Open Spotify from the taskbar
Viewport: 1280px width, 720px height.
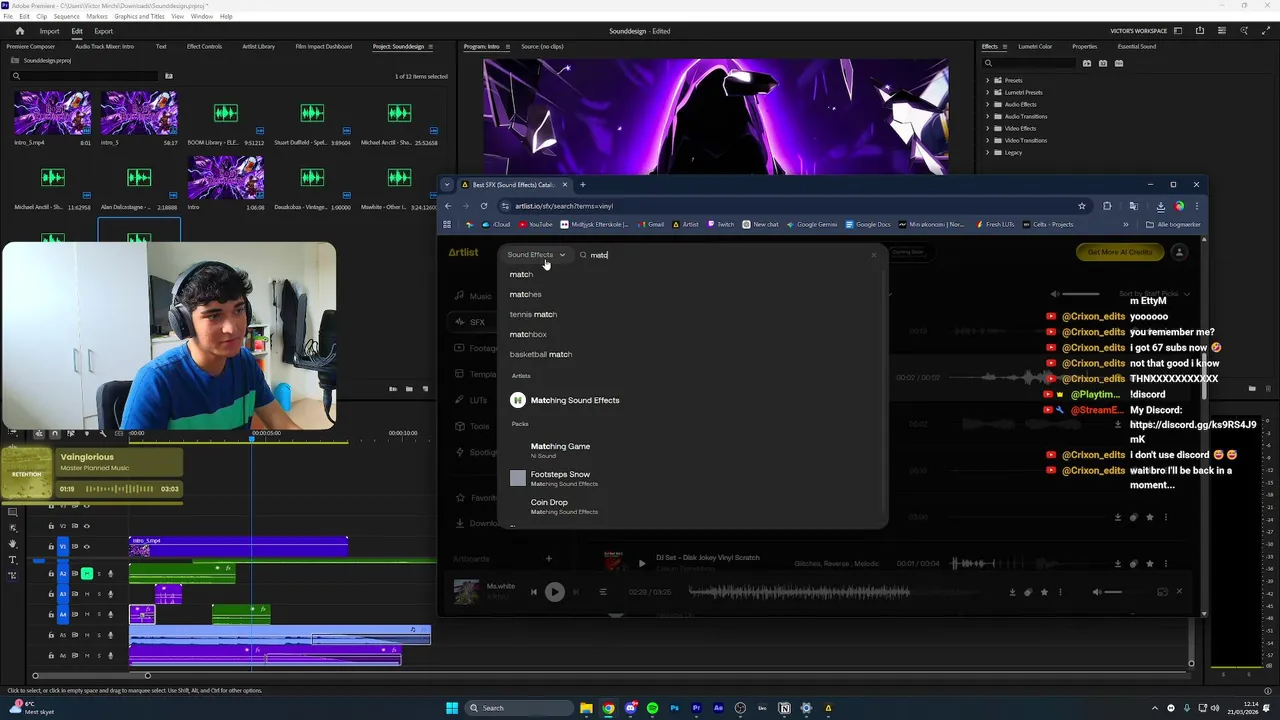(652, 708)
